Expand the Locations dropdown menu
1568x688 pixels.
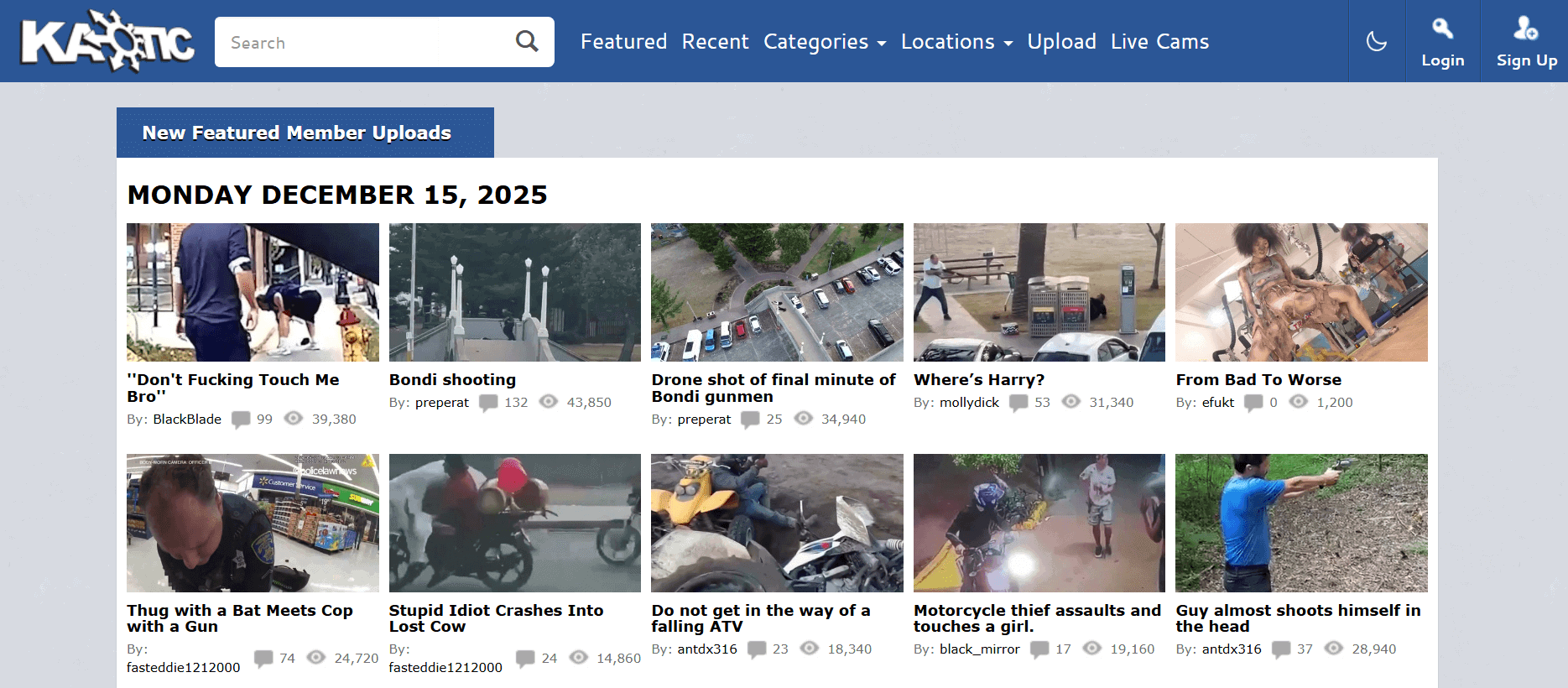pos(956,42)
